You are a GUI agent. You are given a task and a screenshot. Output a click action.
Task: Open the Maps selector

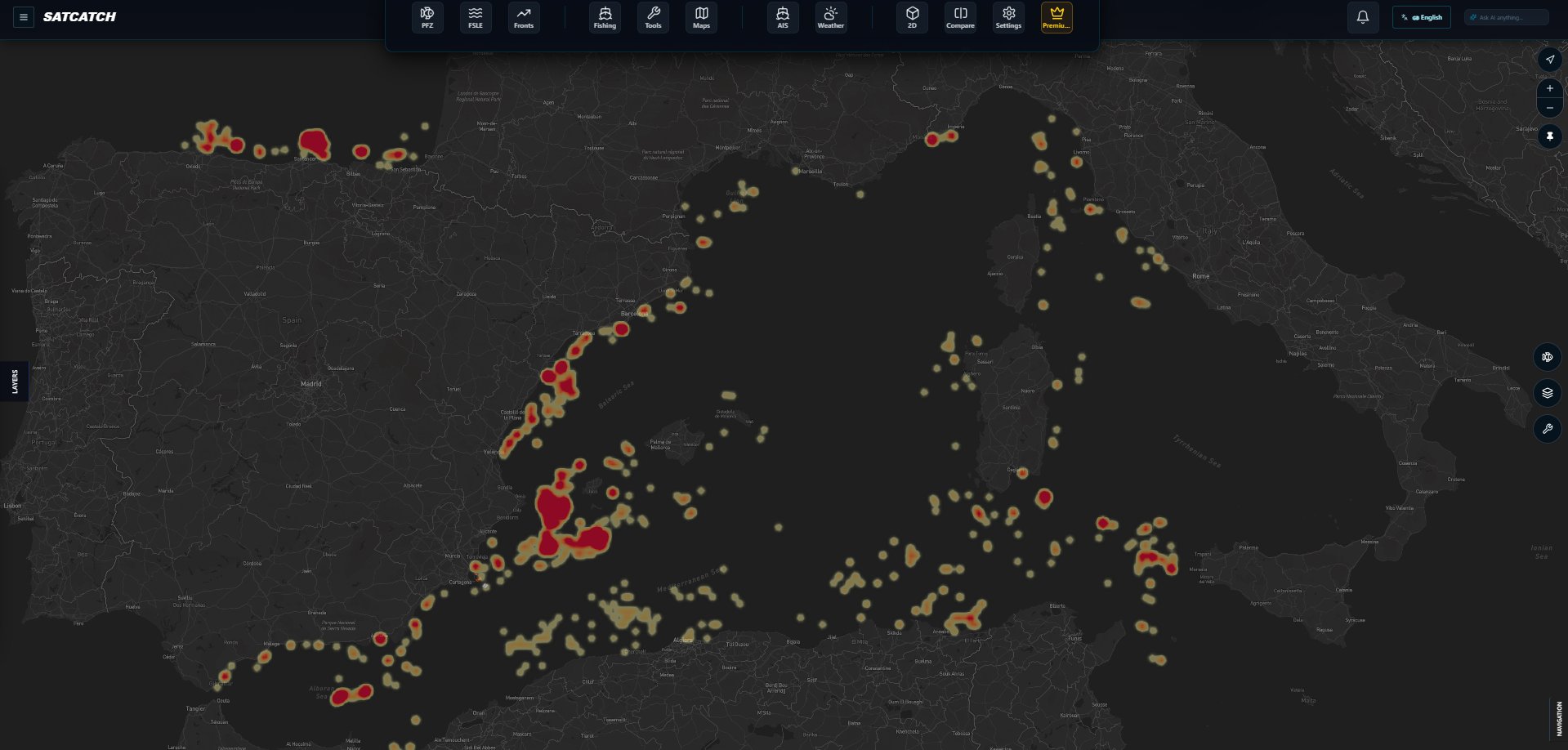(x=701, y=17)
